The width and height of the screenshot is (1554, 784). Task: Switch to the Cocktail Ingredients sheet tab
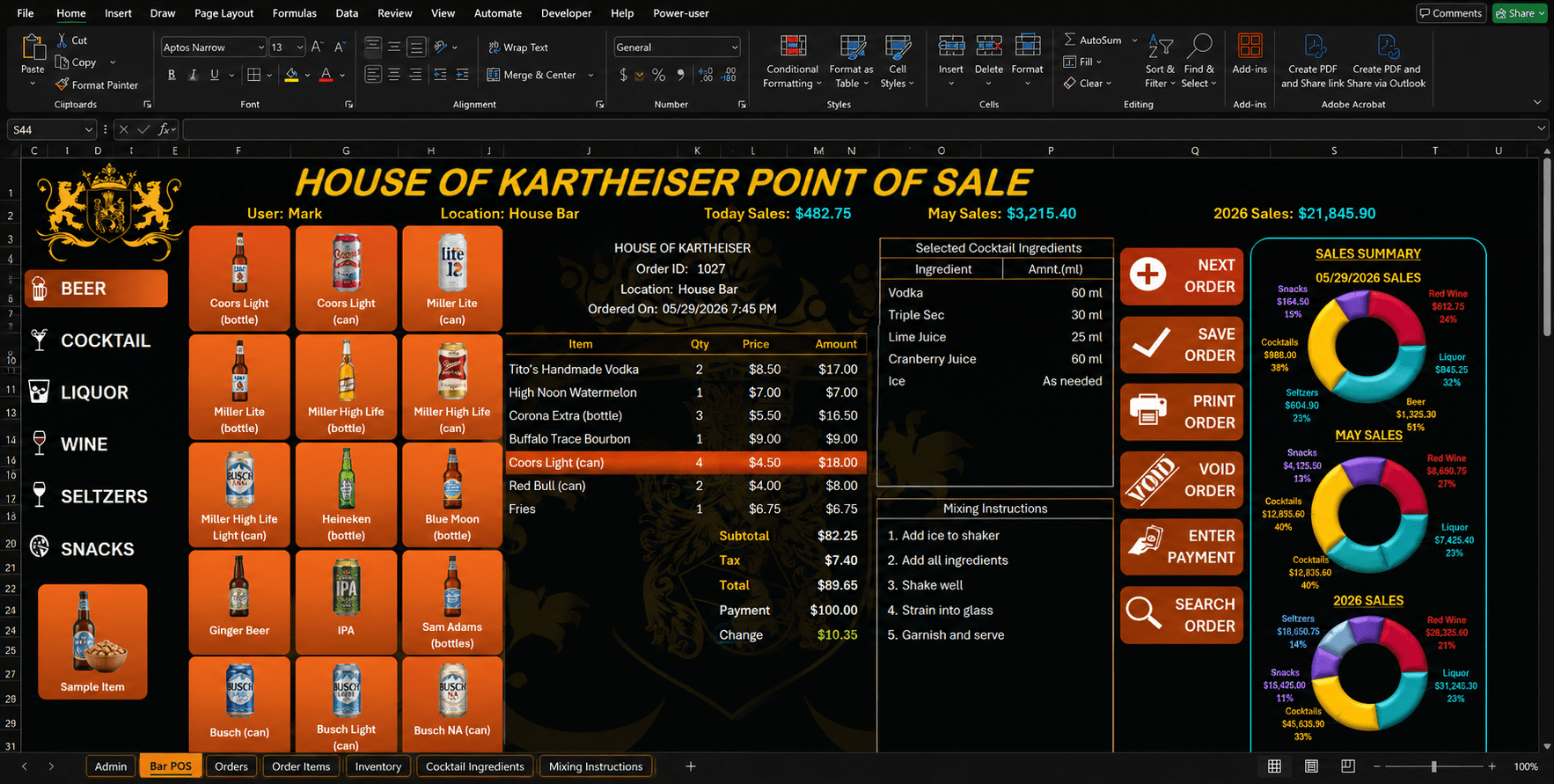475,766
